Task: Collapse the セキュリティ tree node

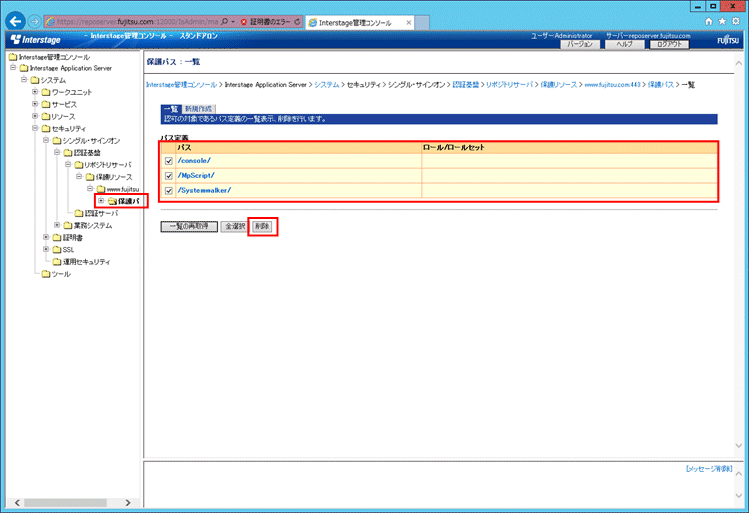Action: tap(35, 128)
